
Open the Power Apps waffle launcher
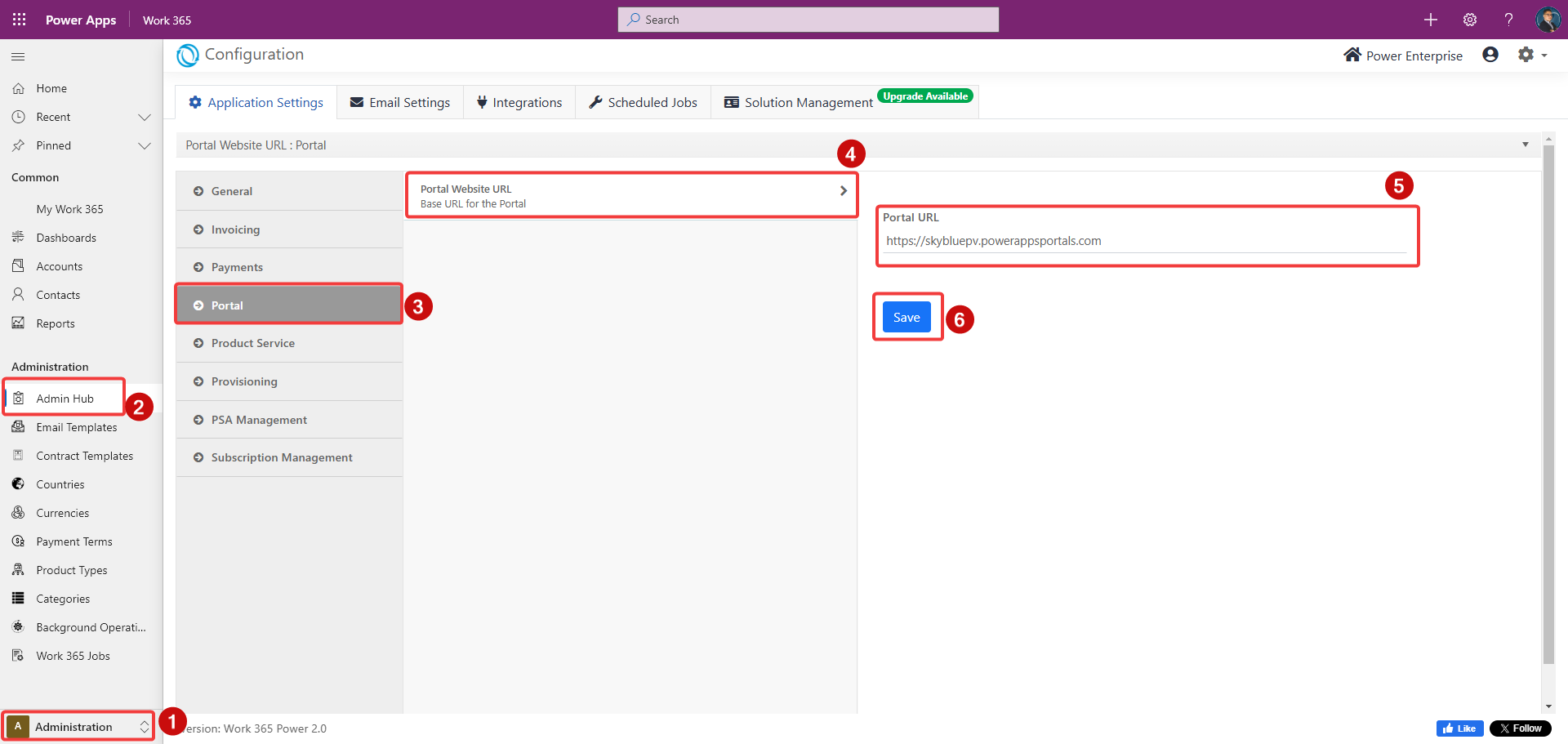[19, 20]
